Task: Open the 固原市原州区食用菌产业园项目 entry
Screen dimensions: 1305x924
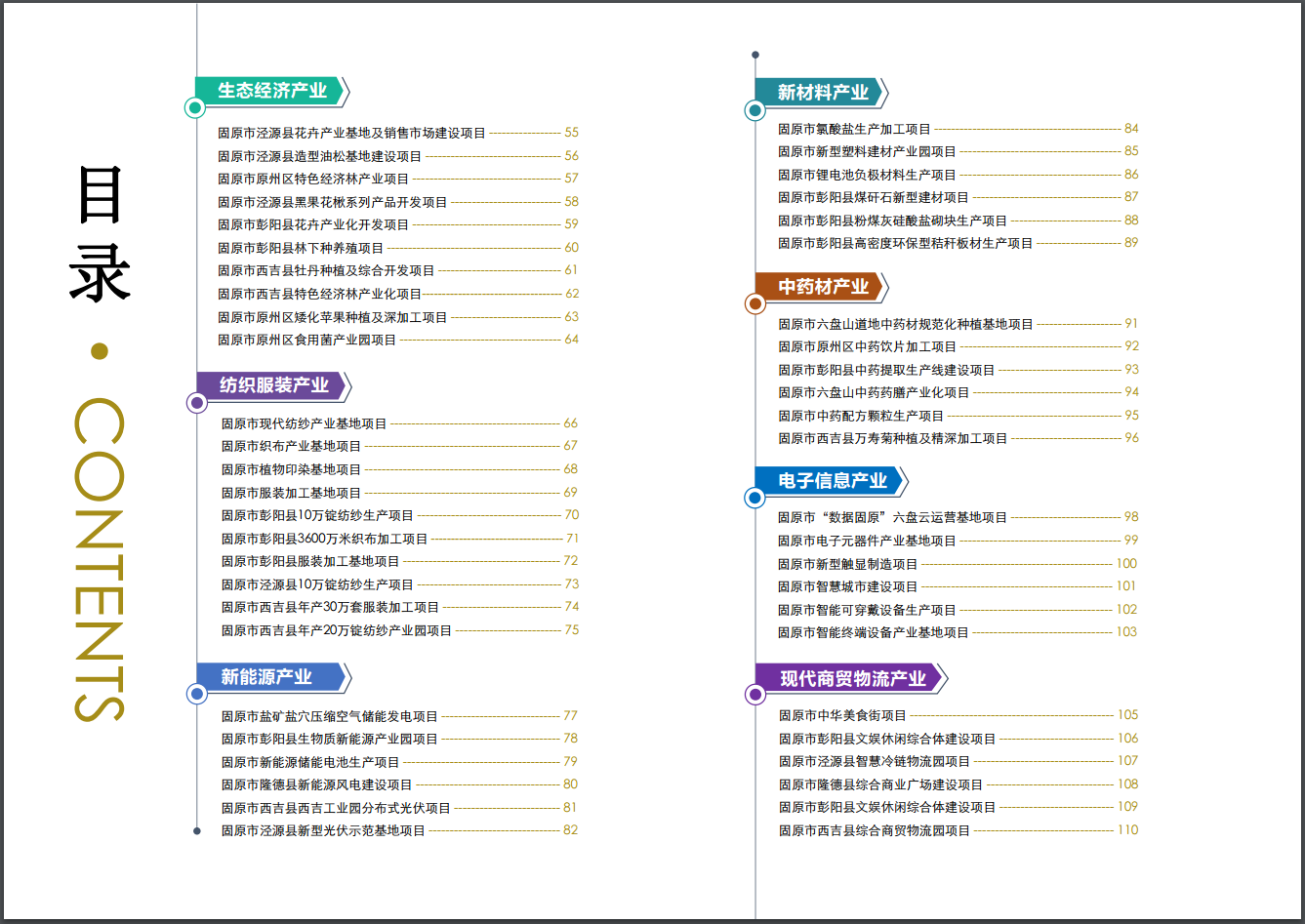Action: click(x=307, y=341)
